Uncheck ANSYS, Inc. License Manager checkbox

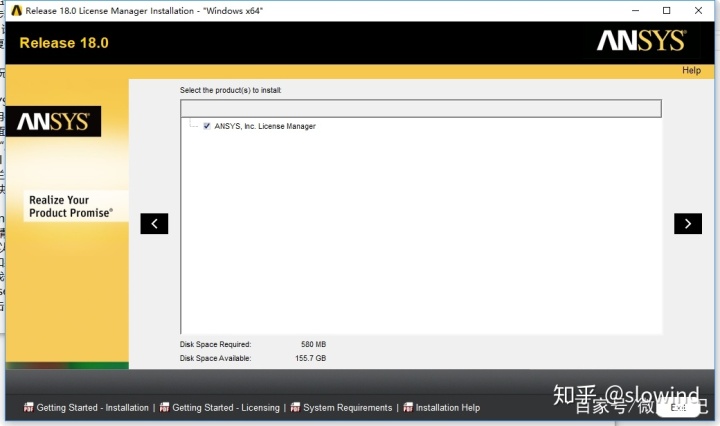click(207, 126)
